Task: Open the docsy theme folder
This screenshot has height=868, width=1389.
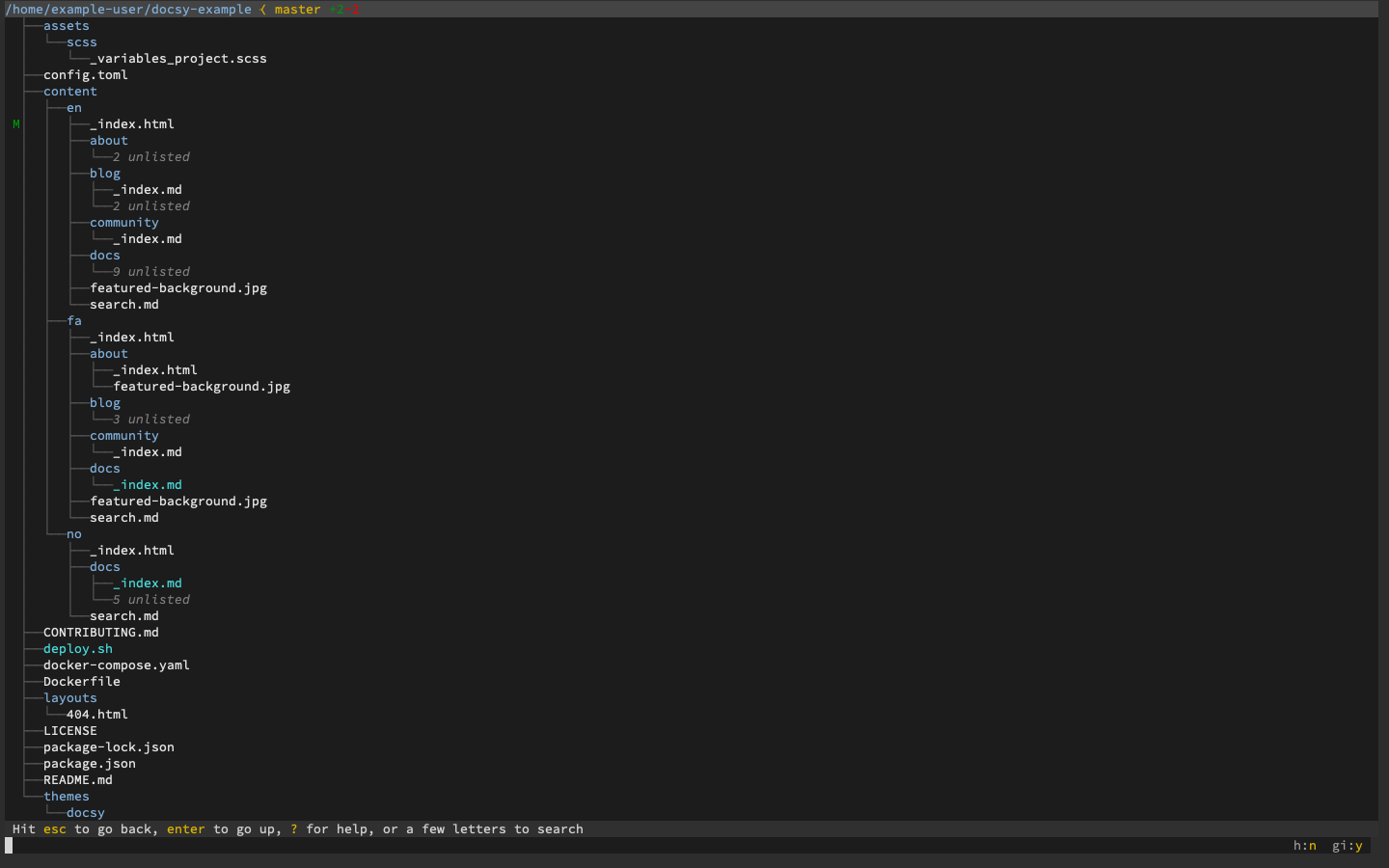Action: tap(85, 813)
